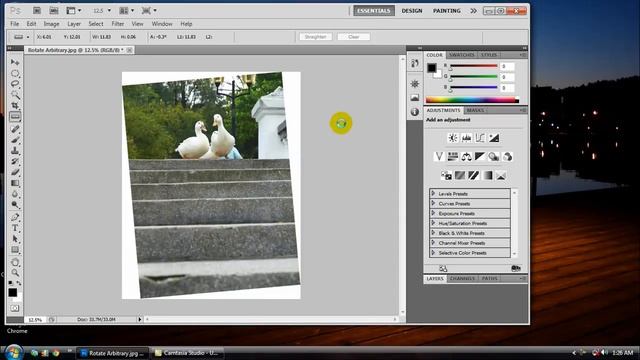Select the Type tool

(15, 228)
